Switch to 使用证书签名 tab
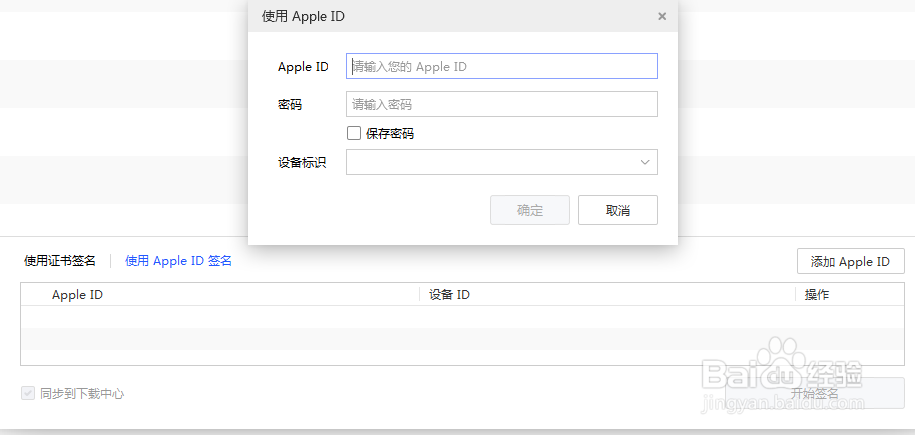915x435 pixels. (x=60, y=261)
